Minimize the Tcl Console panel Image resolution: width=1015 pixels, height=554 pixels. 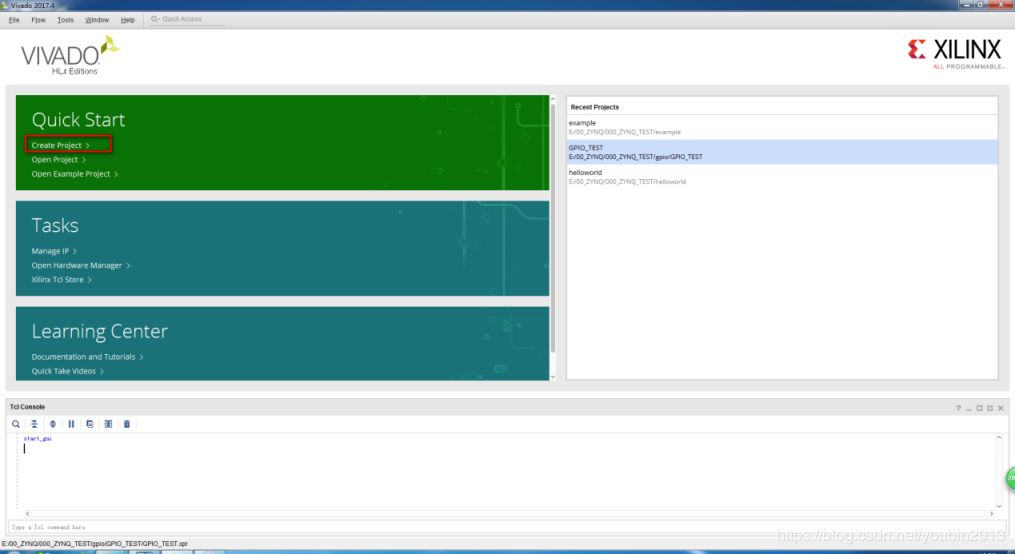[x=969, y=408]
